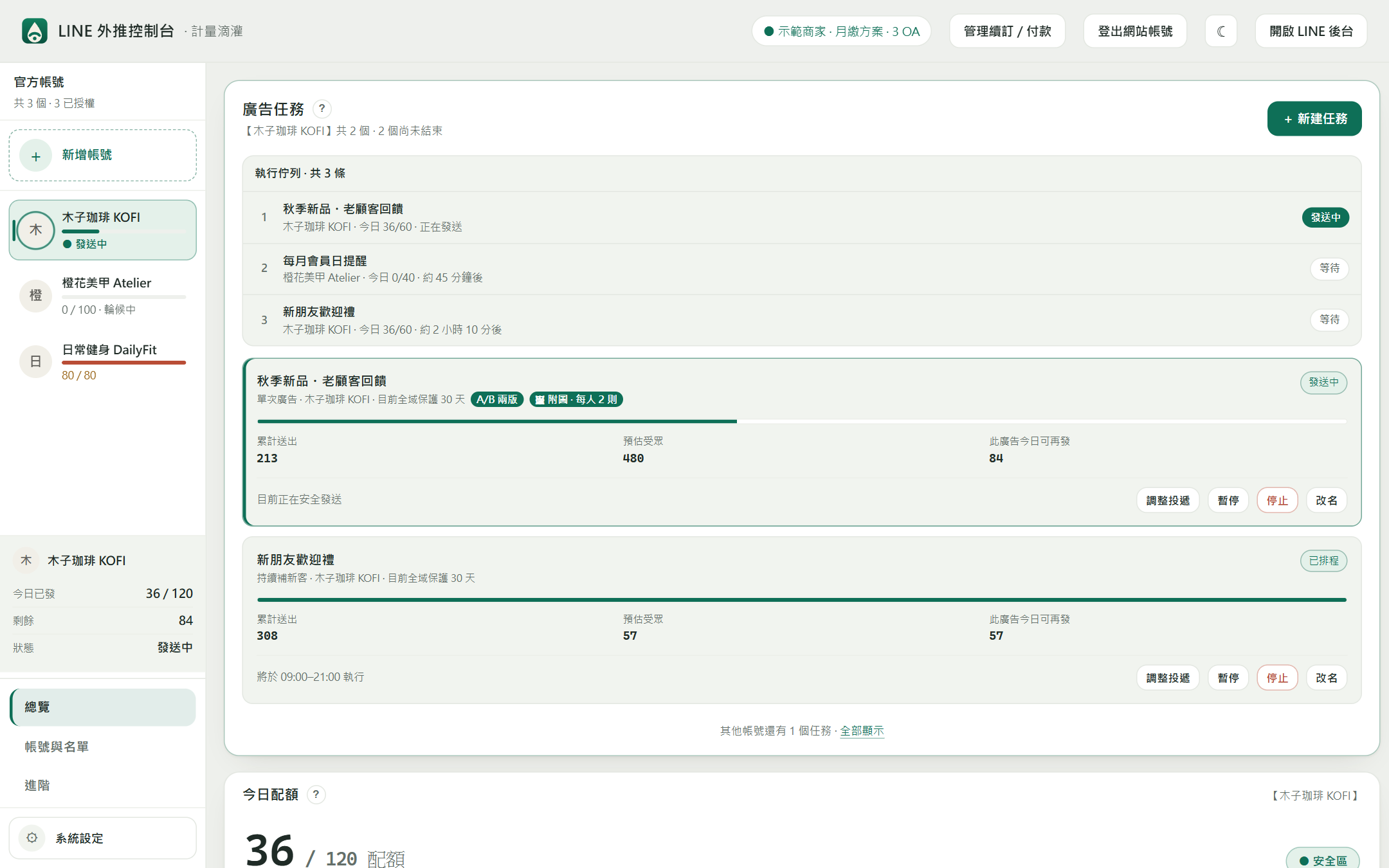
Task: Click the 已排程 status on 新朋友歡迎禮 card
Action: click(x=1323, y=561)
